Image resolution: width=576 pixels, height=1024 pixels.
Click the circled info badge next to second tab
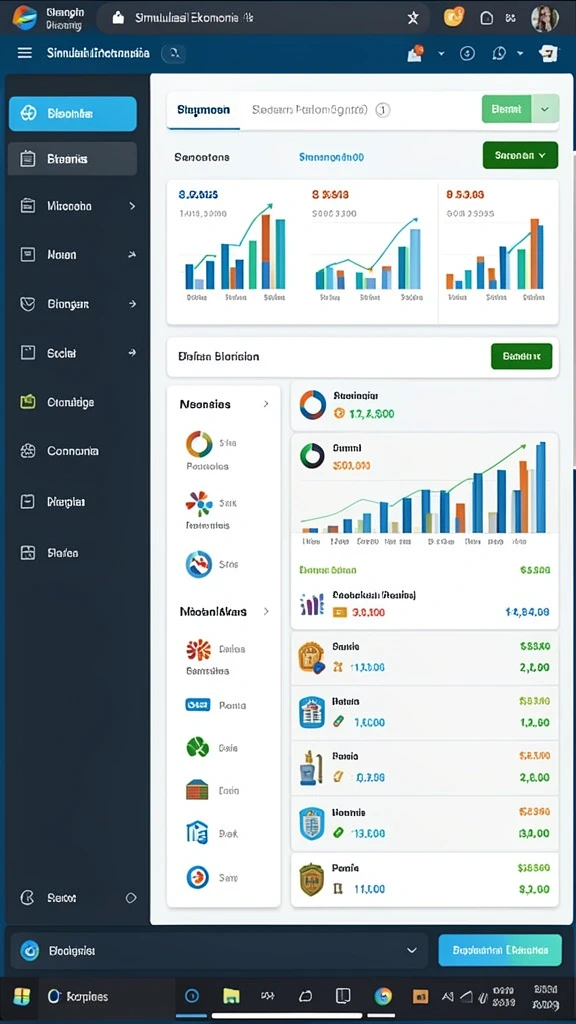[x=383, y=110]
